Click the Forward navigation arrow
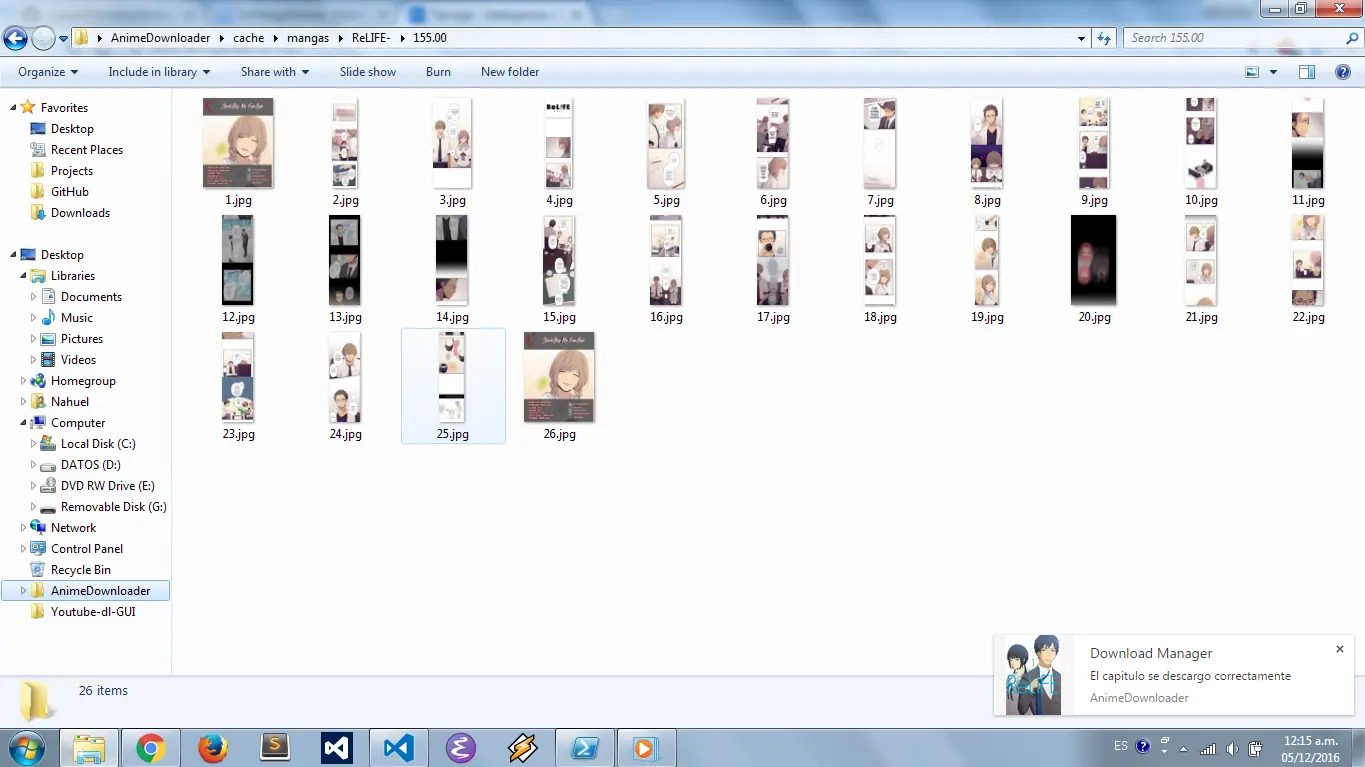 click(43, 39)
